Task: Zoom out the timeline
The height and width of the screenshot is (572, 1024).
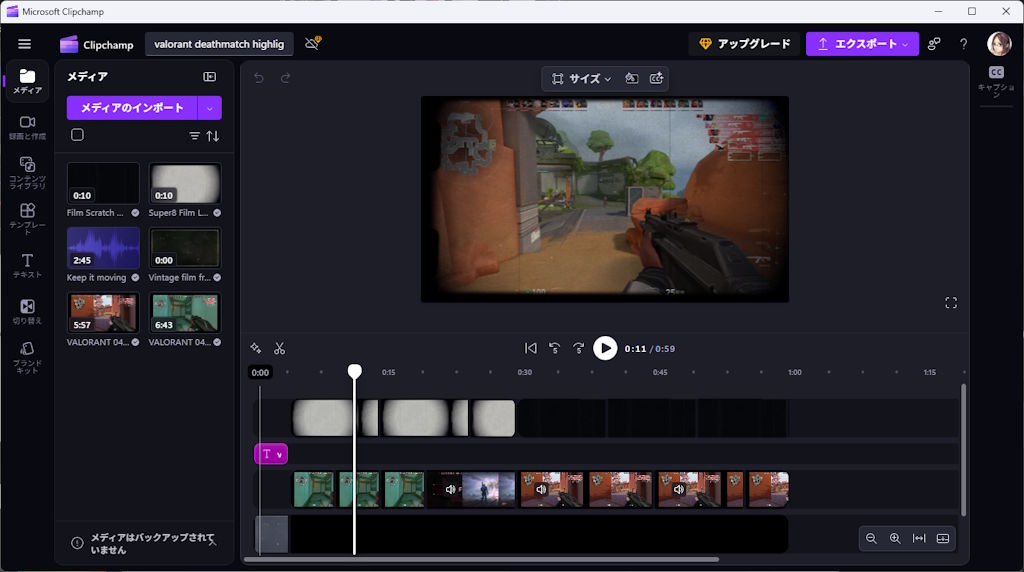Action: pyautogui.click(x=871, y=539)
